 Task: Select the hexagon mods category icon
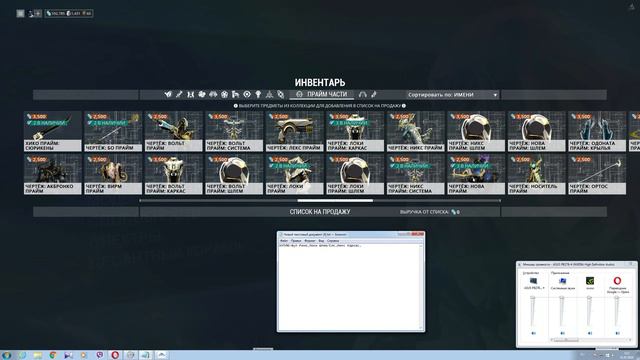224,94
